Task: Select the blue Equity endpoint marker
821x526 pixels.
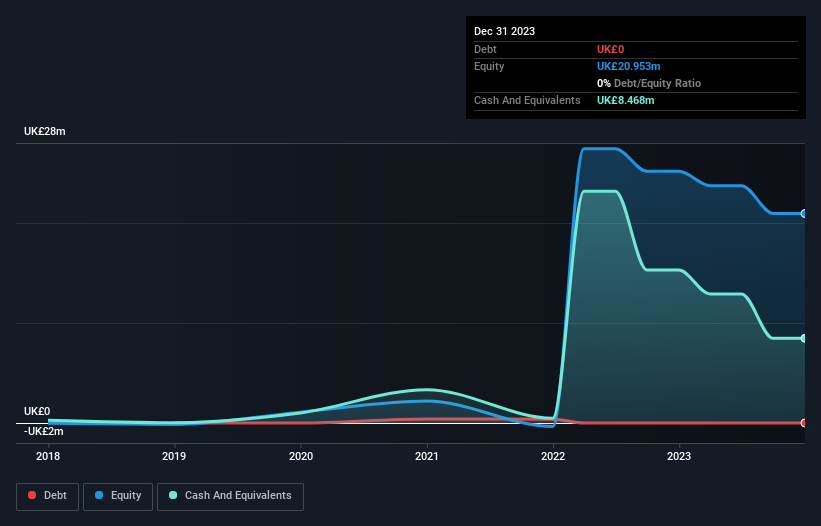Action: [804, 214]
